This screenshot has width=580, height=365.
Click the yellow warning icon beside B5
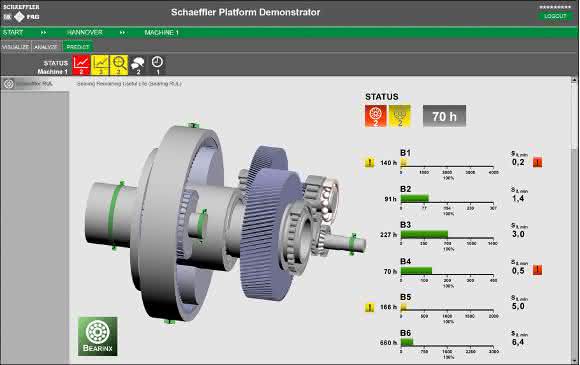pos(369,307)
